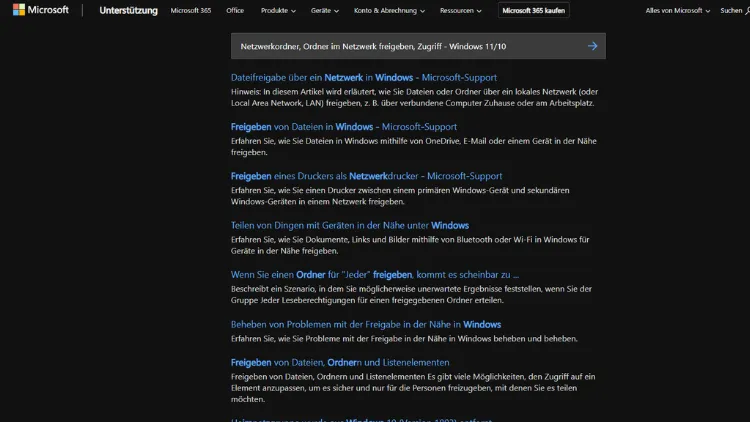Open Beheben von Problemen mit der Freigabe result
Screen dimensions: 750x422
pyautogui.click(x=366, y=324)
